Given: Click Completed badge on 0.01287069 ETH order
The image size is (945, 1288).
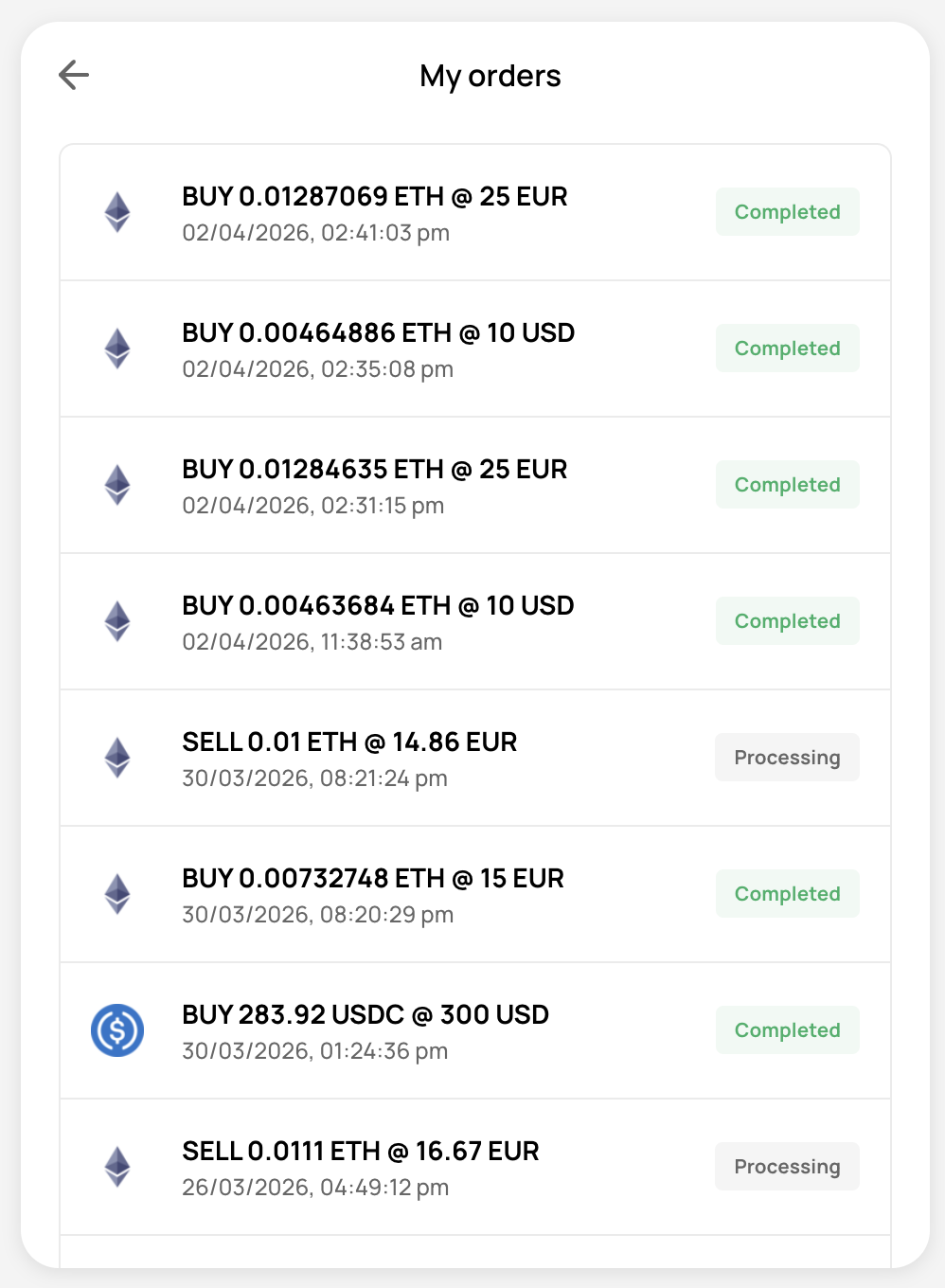Looking at the screenshot, I should click(x=787, y=212).
